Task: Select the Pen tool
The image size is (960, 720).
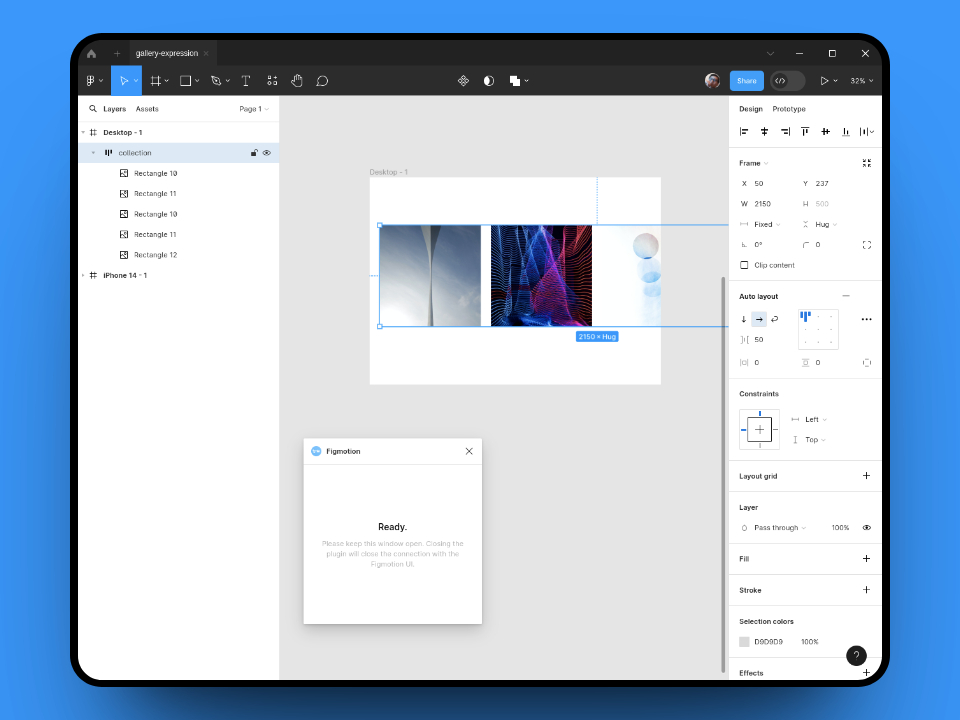Action: point(216,81)
